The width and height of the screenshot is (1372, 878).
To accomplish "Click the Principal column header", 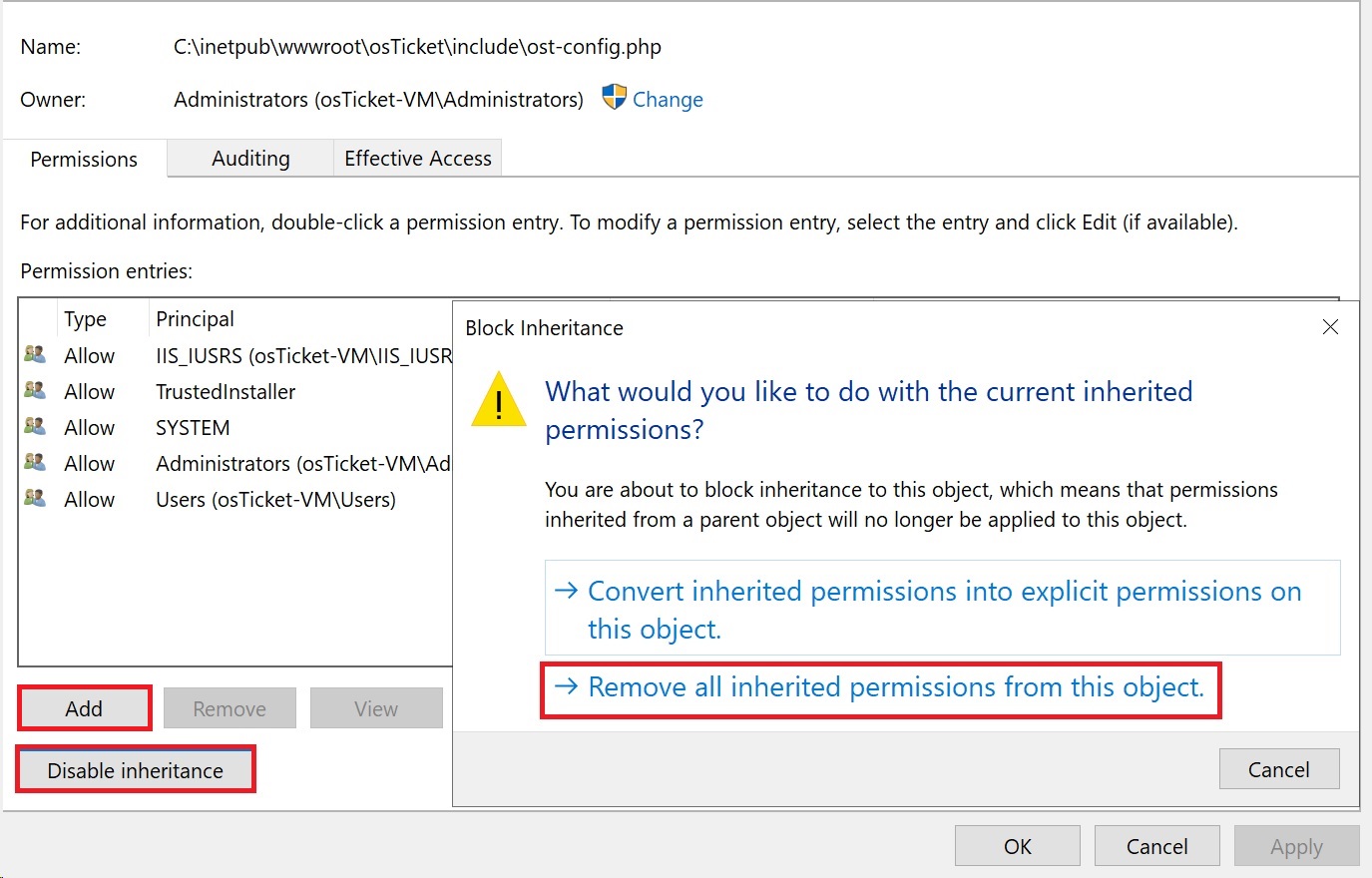I will coord(196,319).
